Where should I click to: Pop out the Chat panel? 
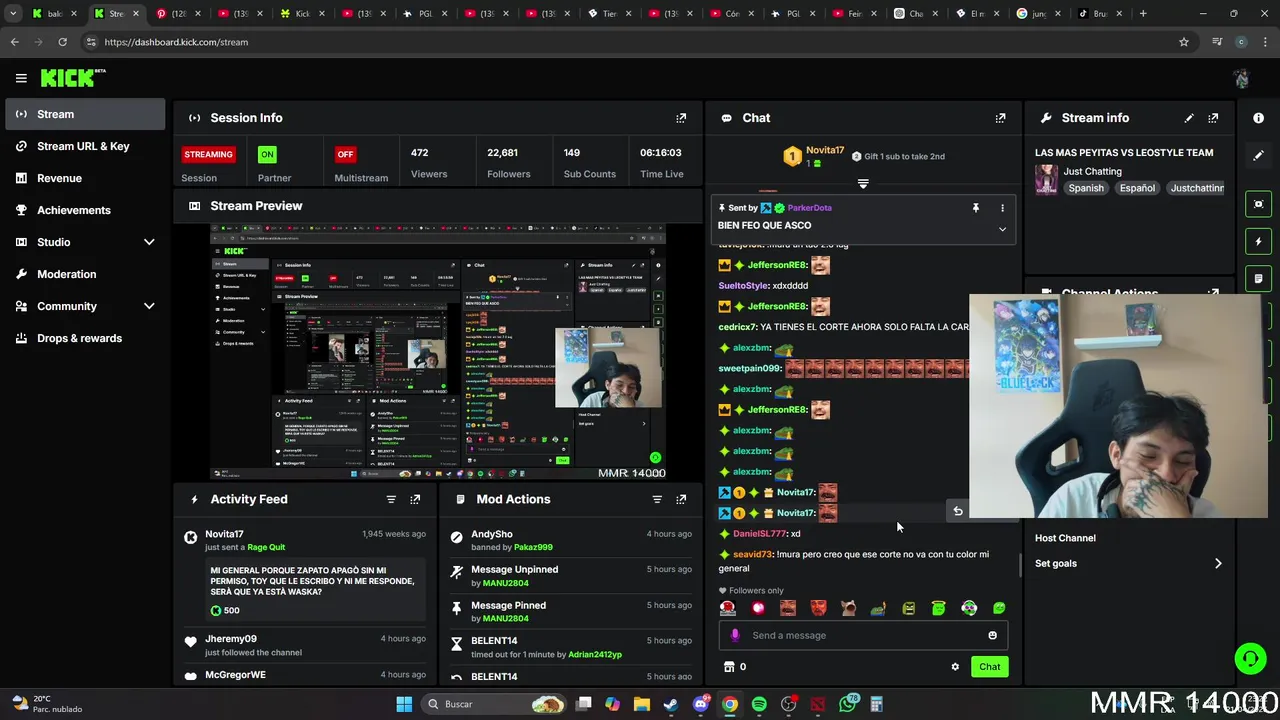point(1000,118)
